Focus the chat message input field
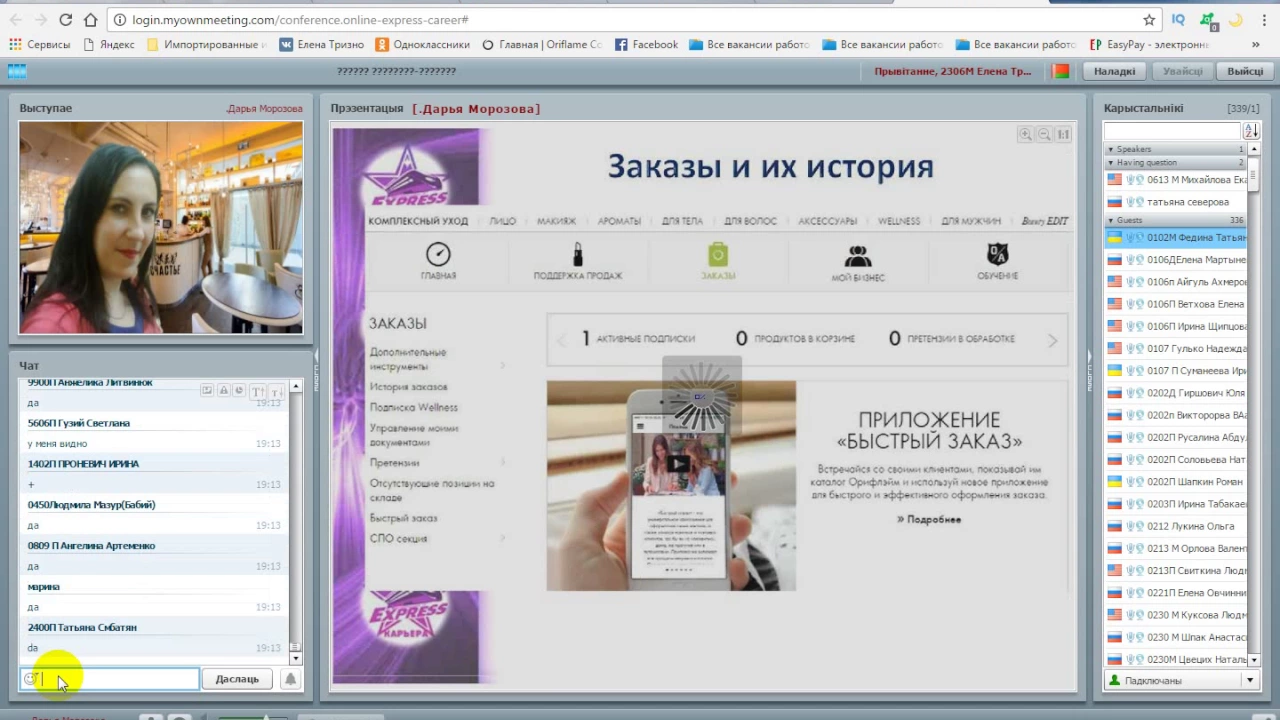Viewport: 1280px width, 720px height. [x=109, y=679]
